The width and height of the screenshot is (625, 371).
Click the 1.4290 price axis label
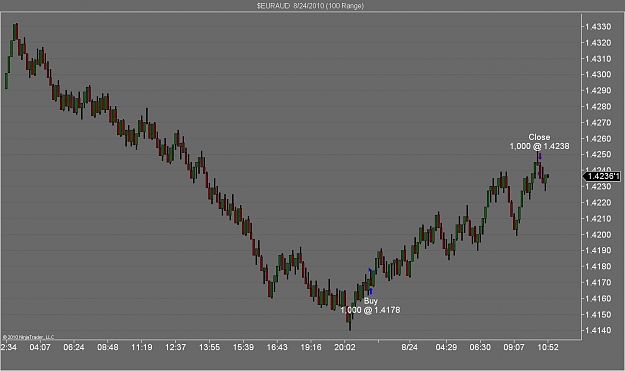click(x=597, y=90)
